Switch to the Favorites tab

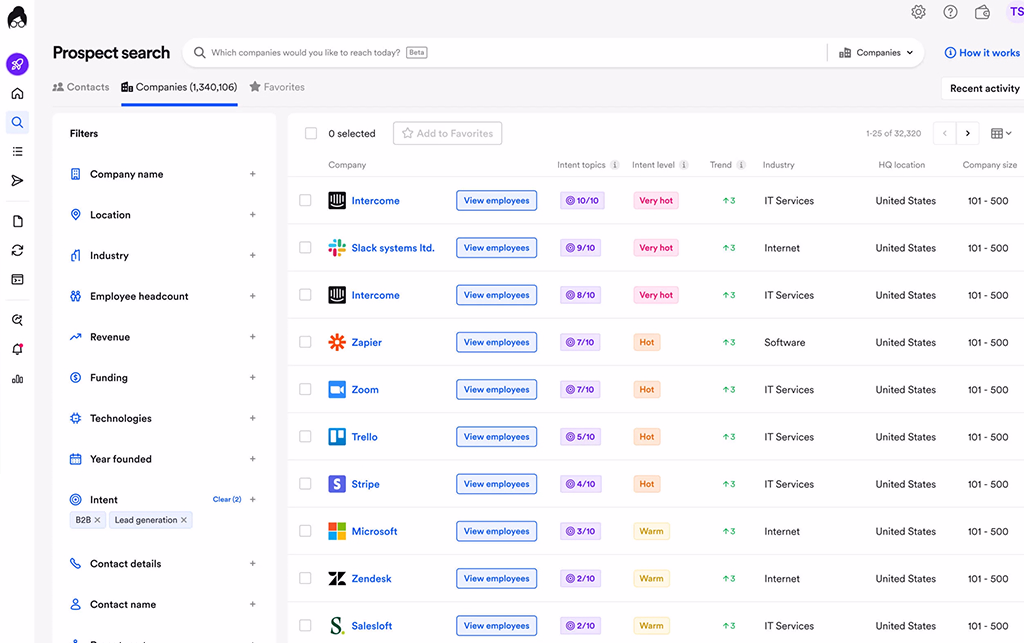click(x=277, y=87)
